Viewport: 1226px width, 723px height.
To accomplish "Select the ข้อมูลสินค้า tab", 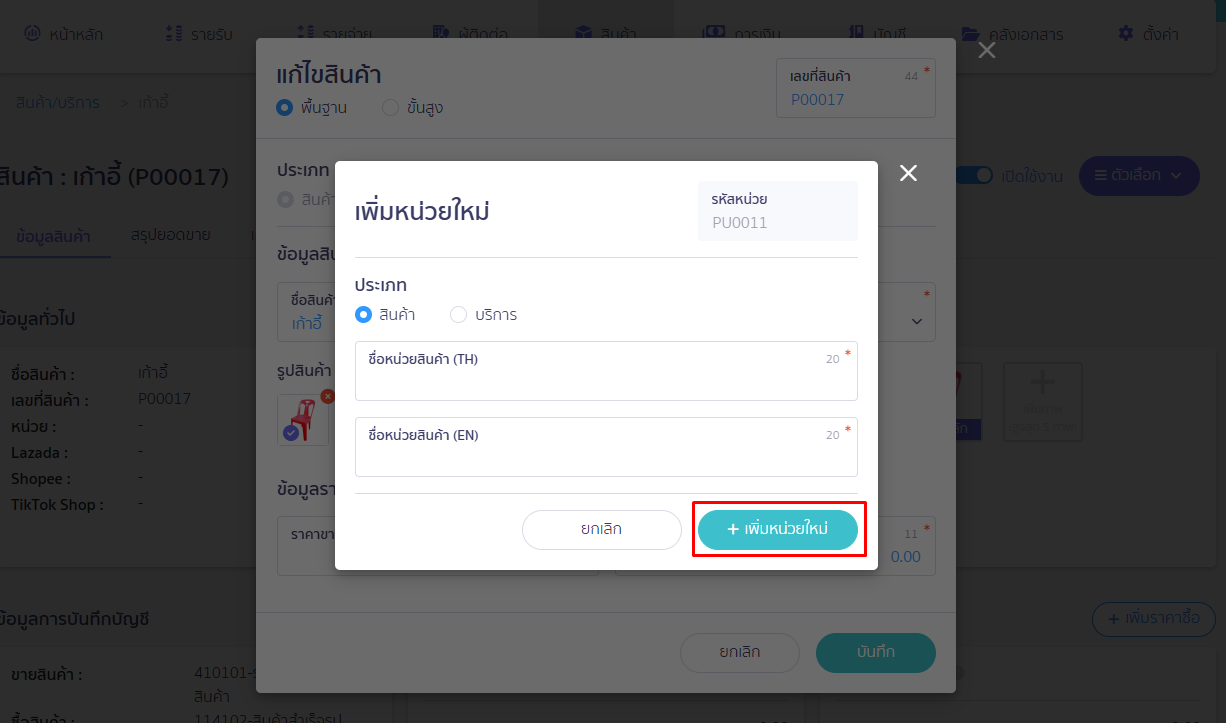I will point(55,237).
